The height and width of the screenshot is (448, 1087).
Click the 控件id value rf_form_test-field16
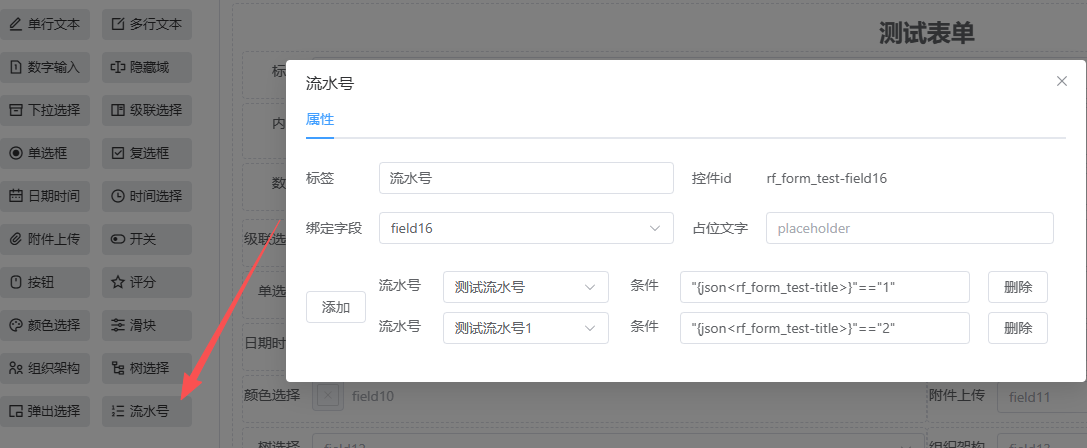coord(826,178)
